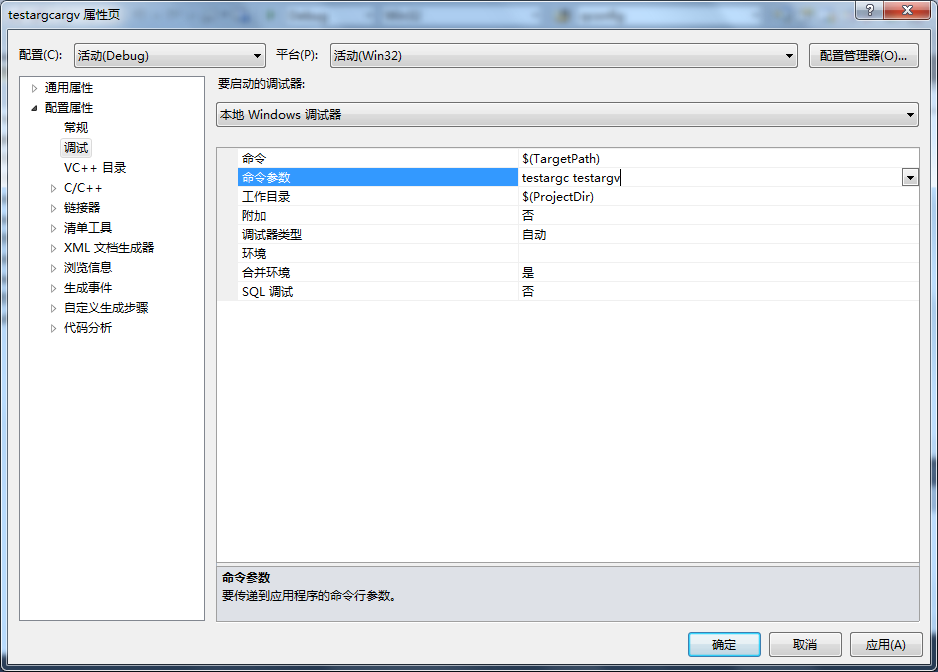Open the 平台 (Win32) dropdown
This screenshot has height=672, width=938.
pos(564,56)
